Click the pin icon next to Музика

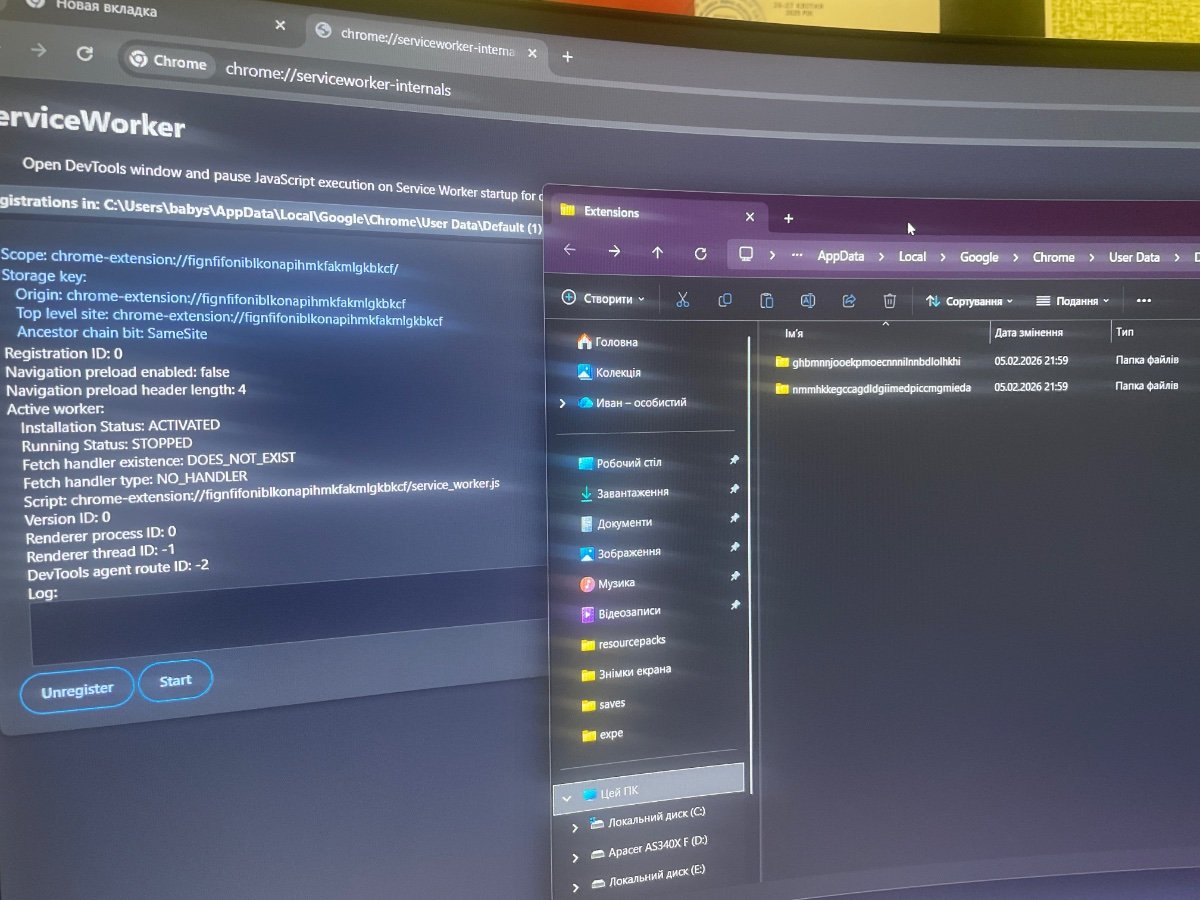734,576
